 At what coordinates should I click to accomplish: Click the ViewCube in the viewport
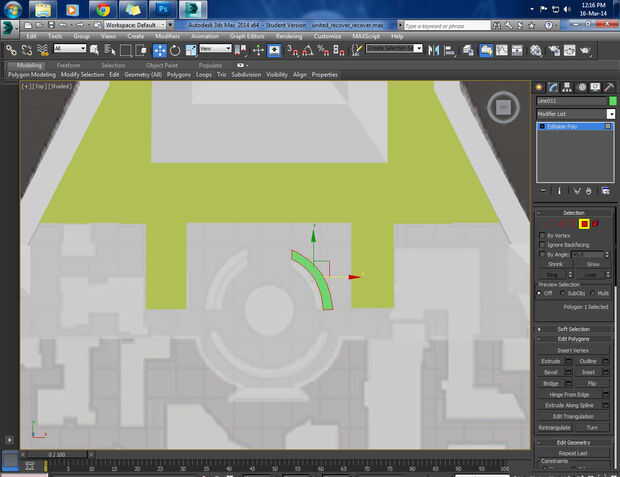503,107
